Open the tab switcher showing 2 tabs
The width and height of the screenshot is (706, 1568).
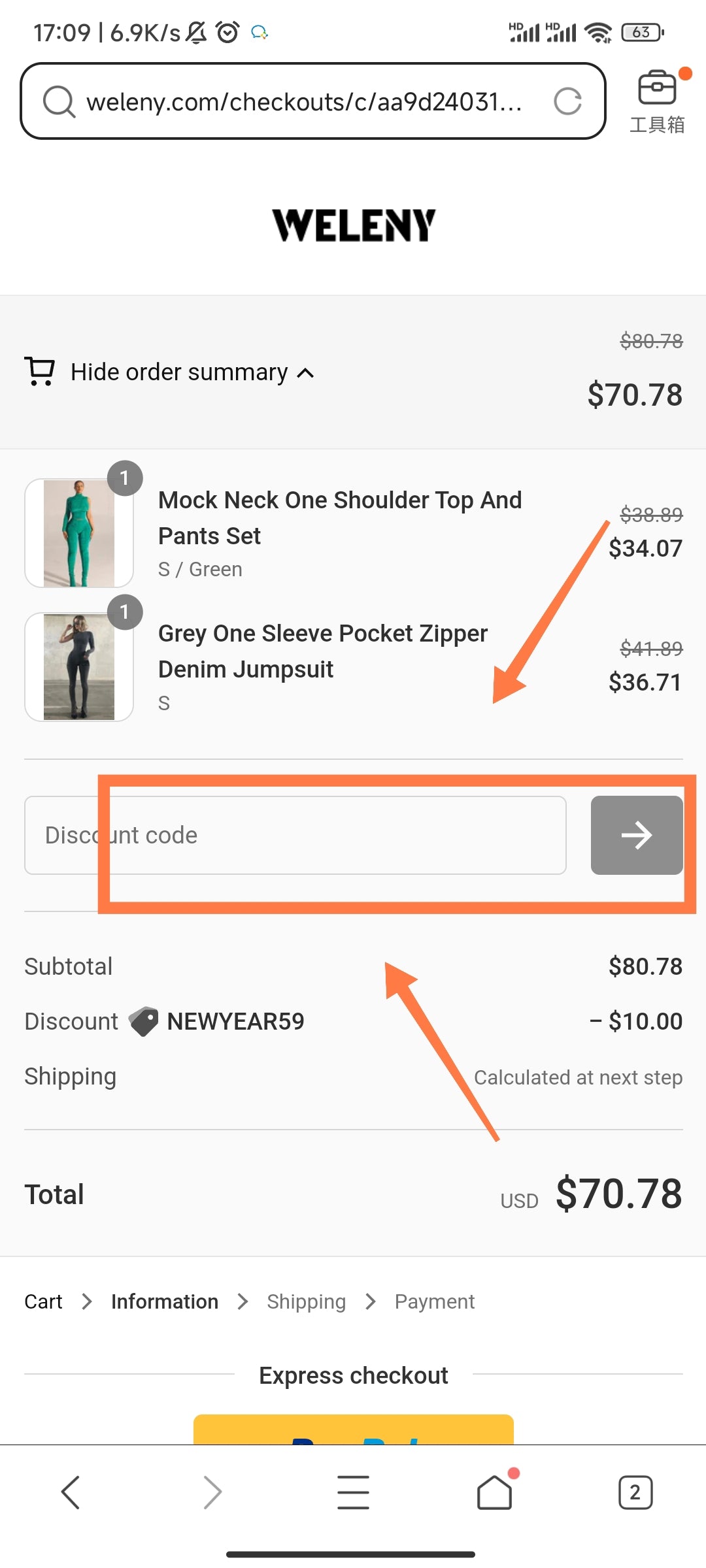tap(635, 1492)
